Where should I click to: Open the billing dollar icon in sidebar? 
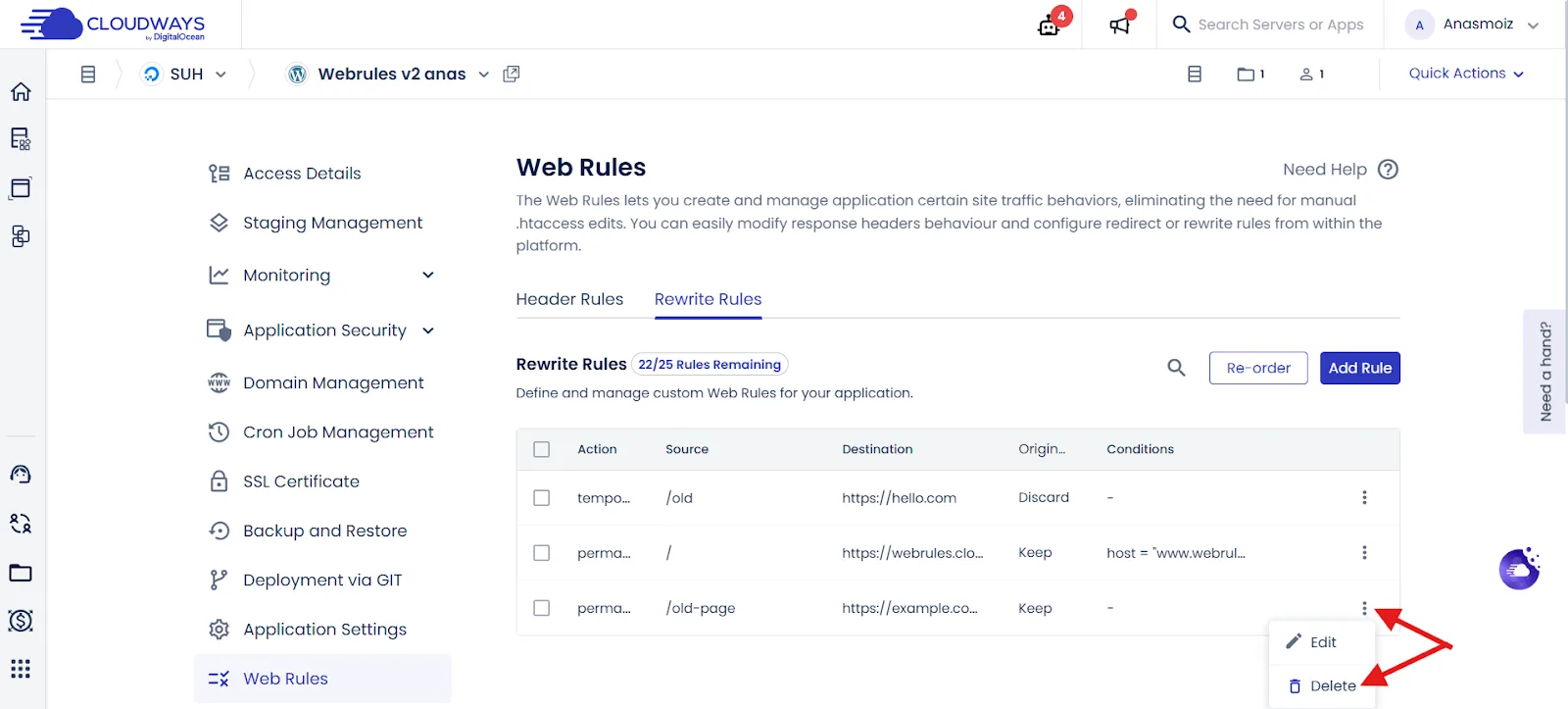click(x=21, y=621)
